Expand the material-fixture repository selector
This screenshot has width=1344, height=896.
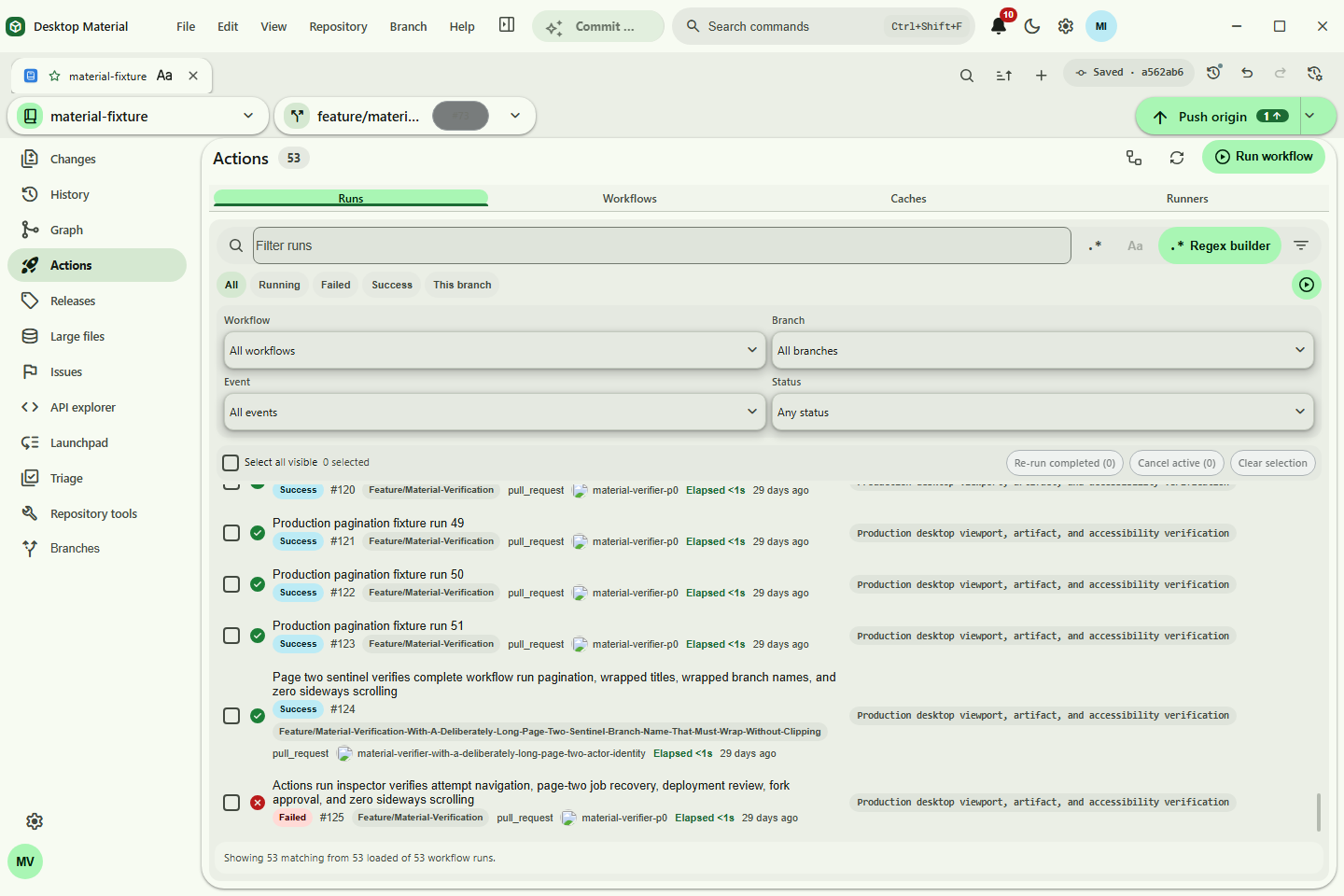[x=138, y=116]
